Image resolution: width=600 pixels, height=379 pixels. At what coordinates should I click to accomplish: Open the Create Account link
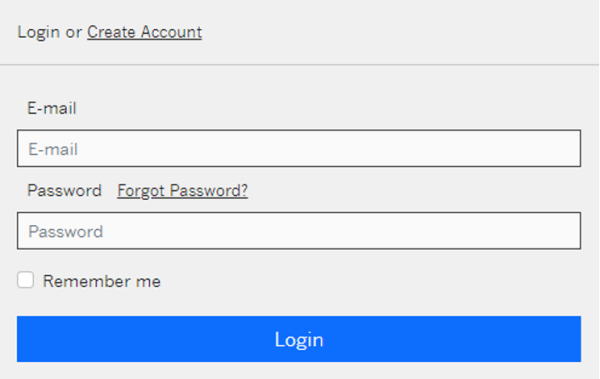click(144, 32)
